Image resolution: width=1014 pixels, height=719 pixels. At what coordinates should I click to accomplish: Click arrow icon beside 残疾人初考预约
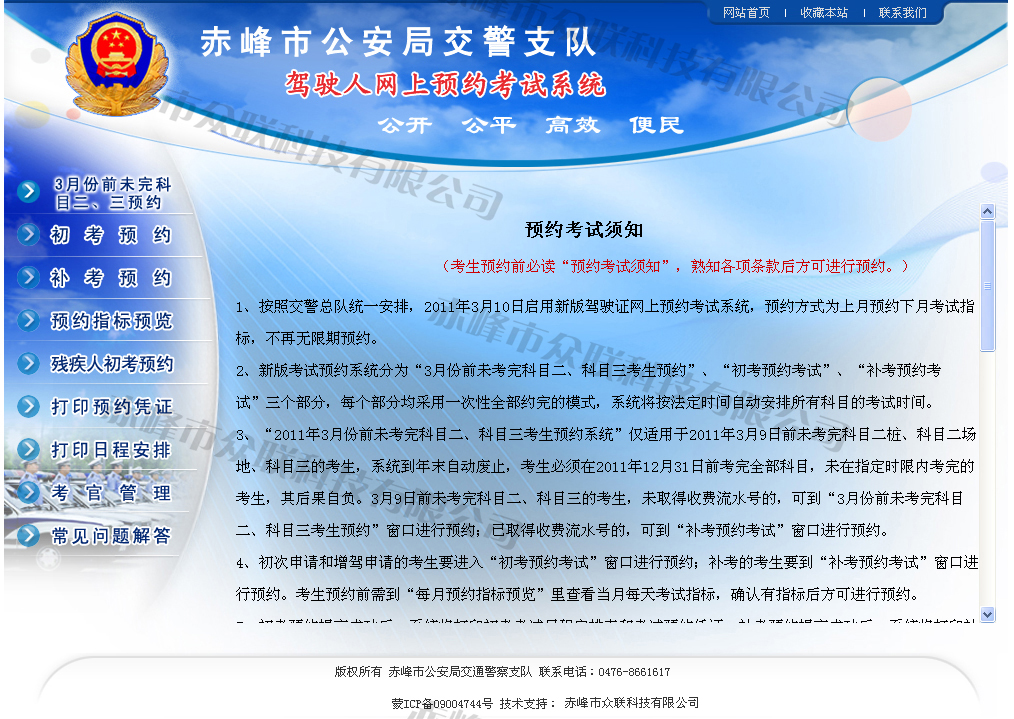point(29,364)
